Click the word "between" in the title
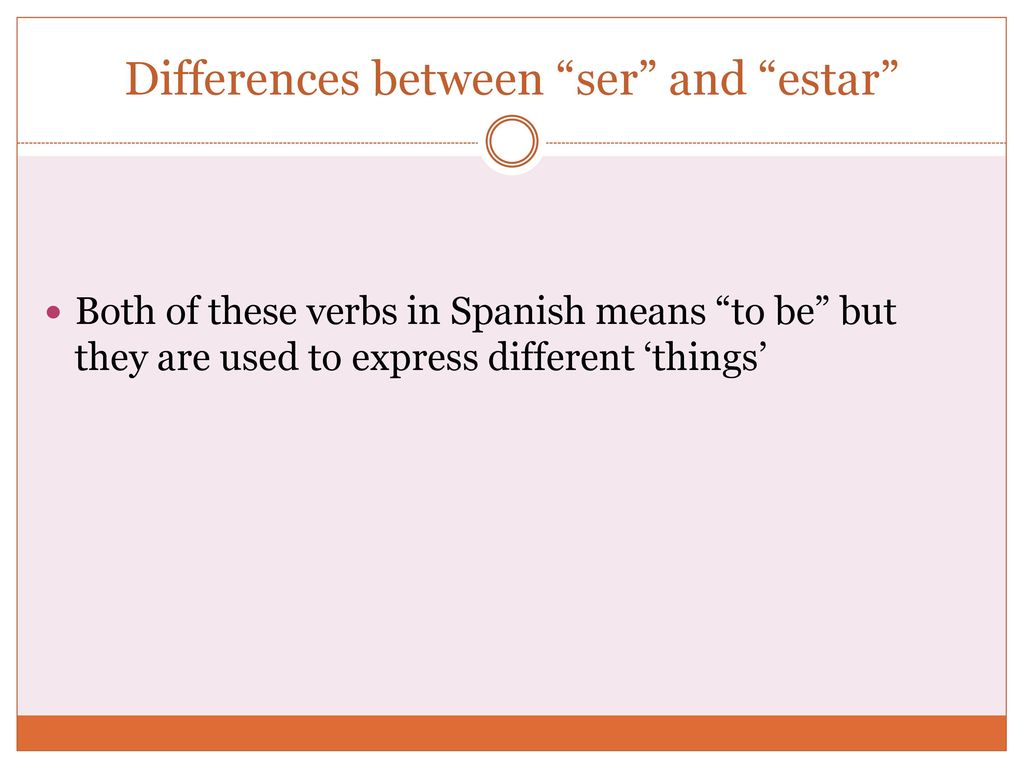The width and height of the screenshot is (1024, 768). click(x=458, y=79)
